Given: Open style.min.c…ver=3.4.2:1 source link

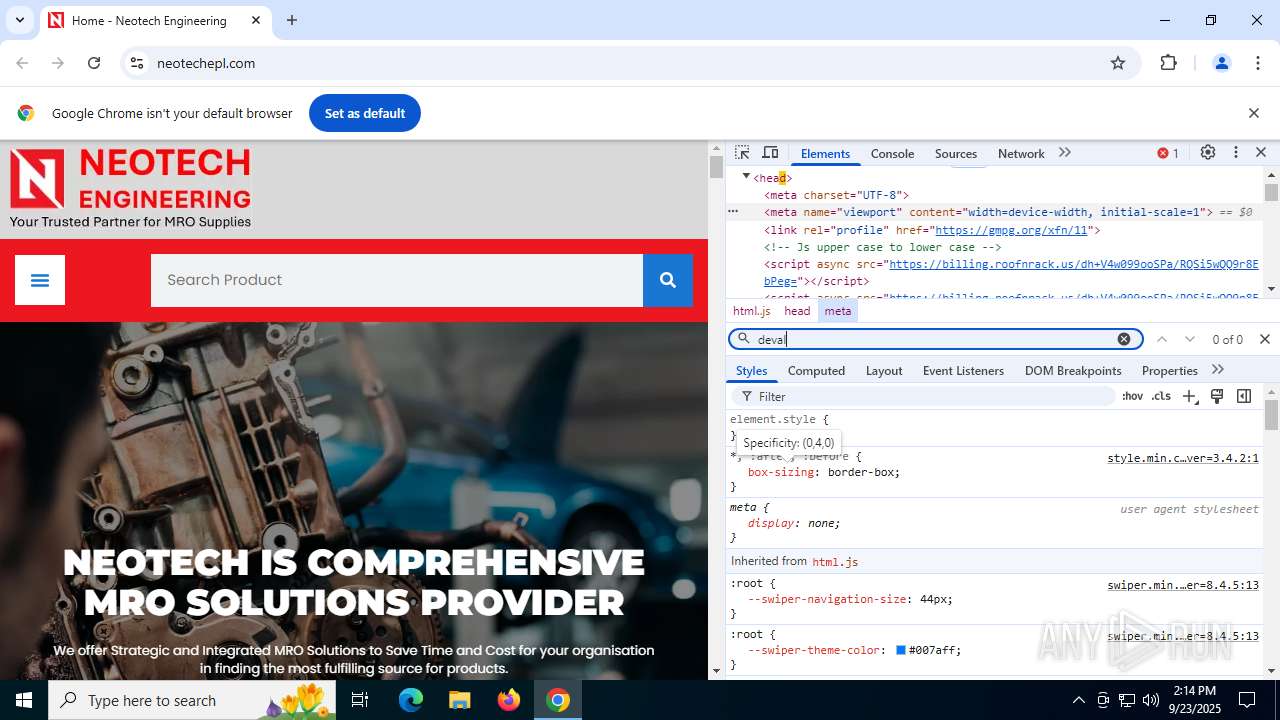Looking at the screenshot, I should point(1183,458).
